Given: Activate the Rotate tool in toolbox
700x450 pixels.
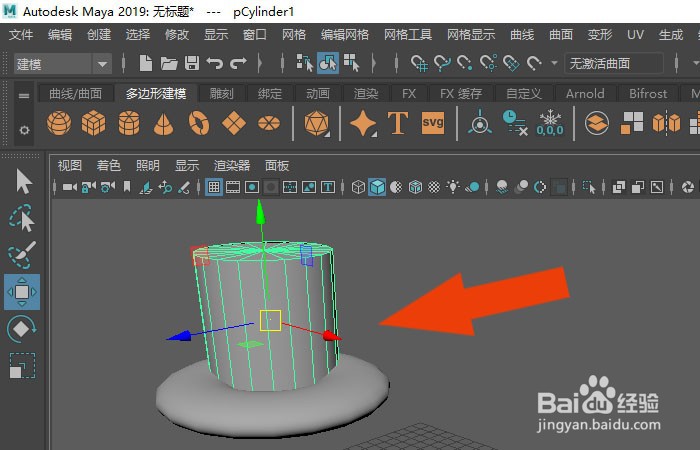Looking at the screenshot, I should (22, 329).
